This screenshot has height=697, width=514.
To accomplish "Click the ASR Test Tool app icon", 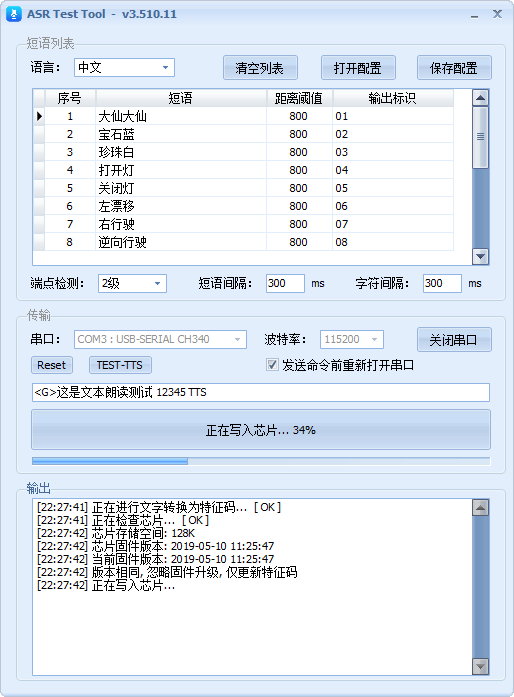I will pos(14,14).
